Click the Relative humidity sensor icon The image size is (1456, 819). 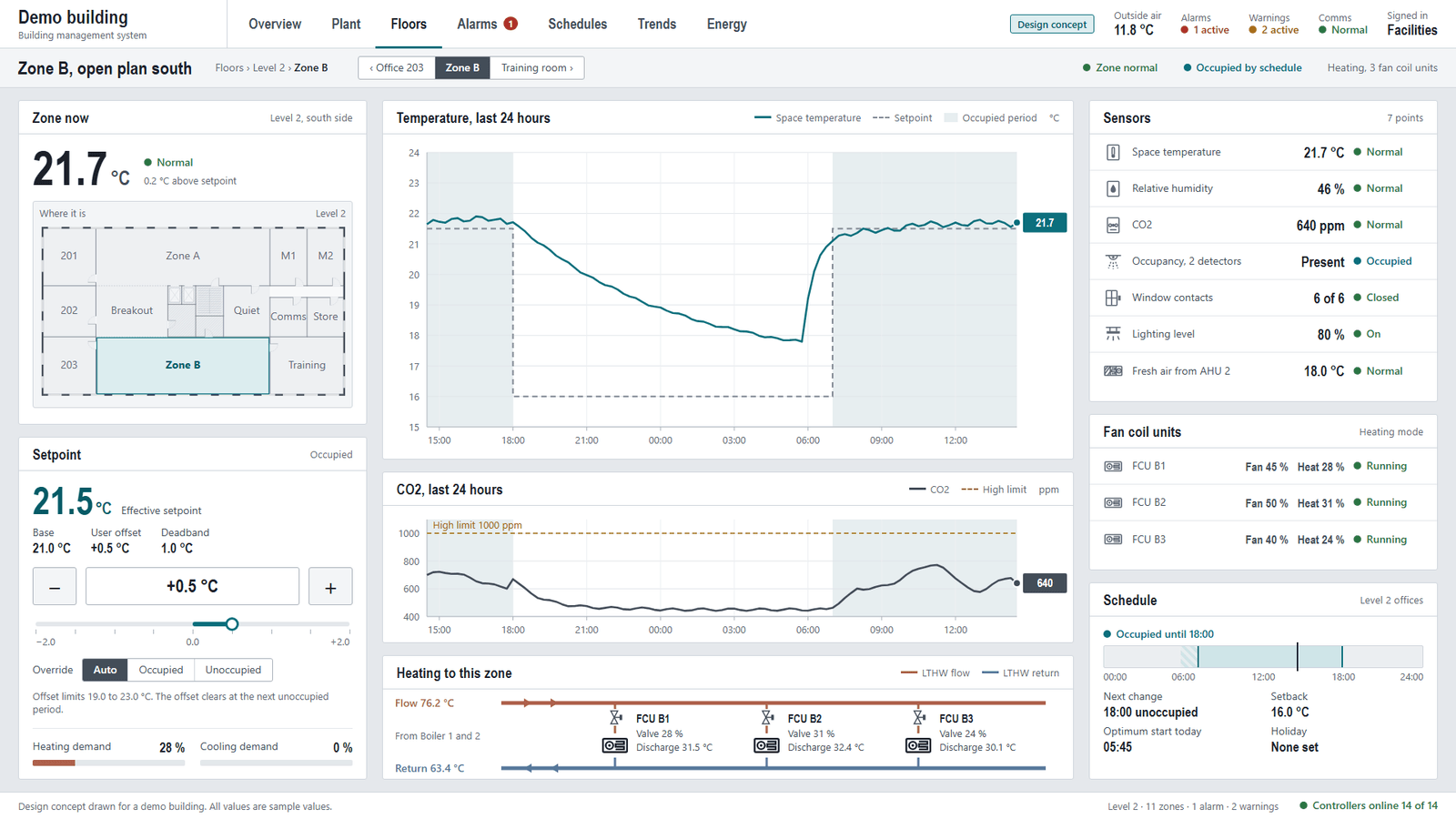[x=1113, y=188]
